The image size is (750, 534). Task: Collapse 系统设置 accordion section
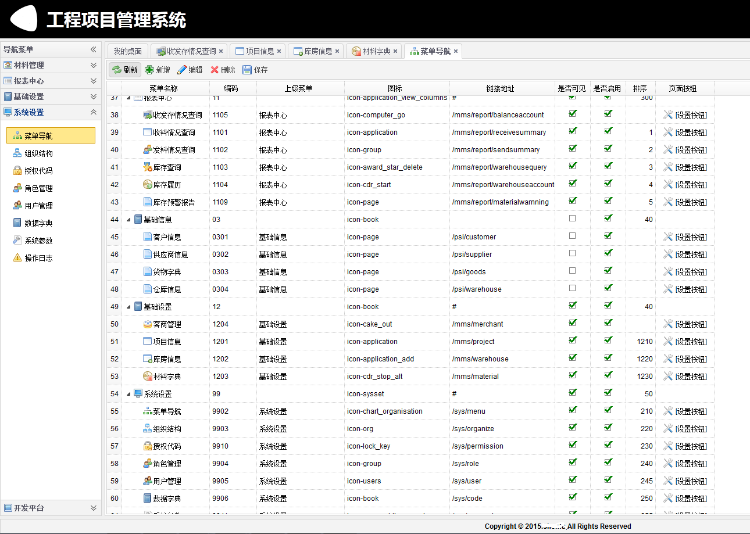(51, 112)
